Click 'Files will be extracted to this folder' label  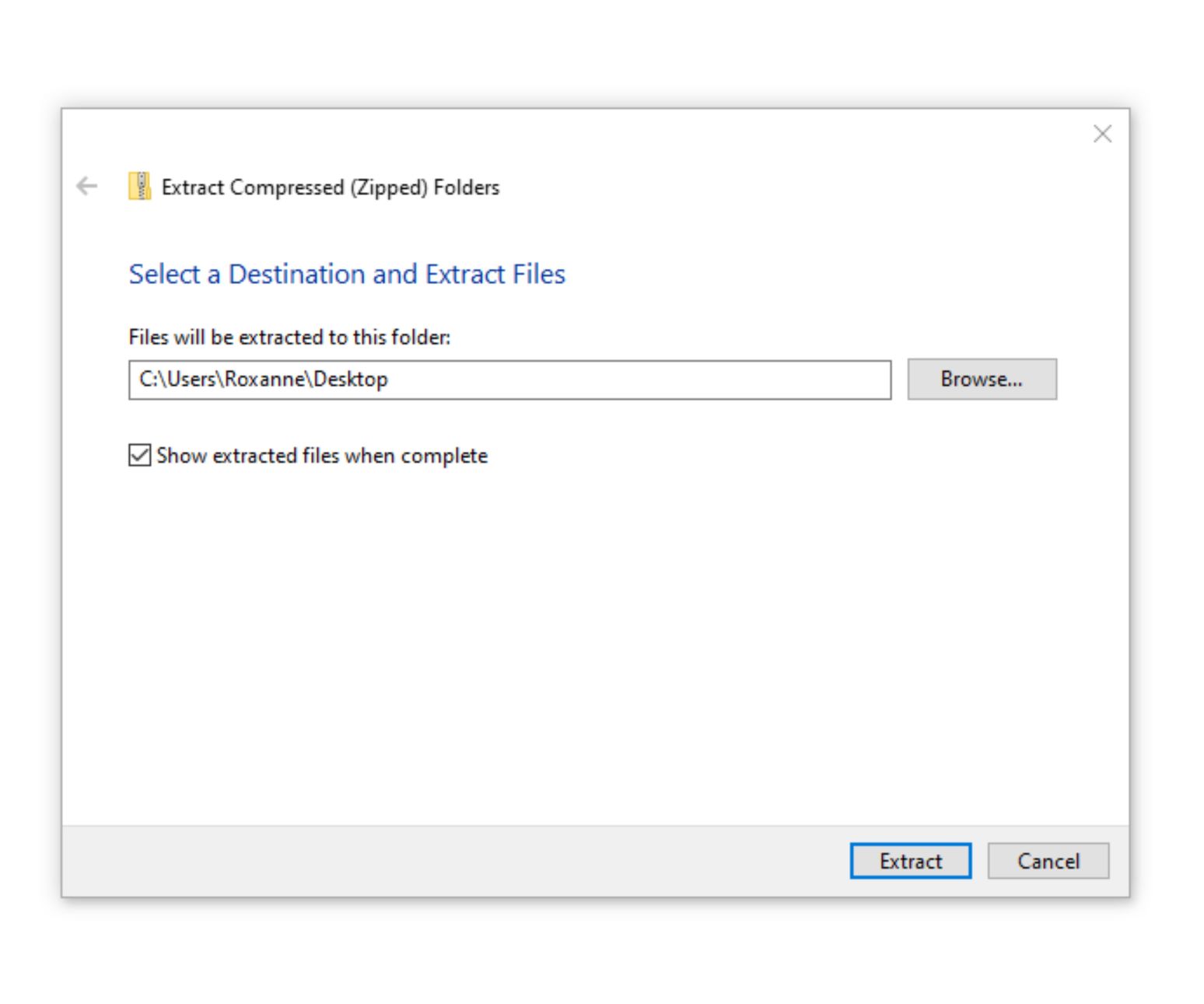289,337
